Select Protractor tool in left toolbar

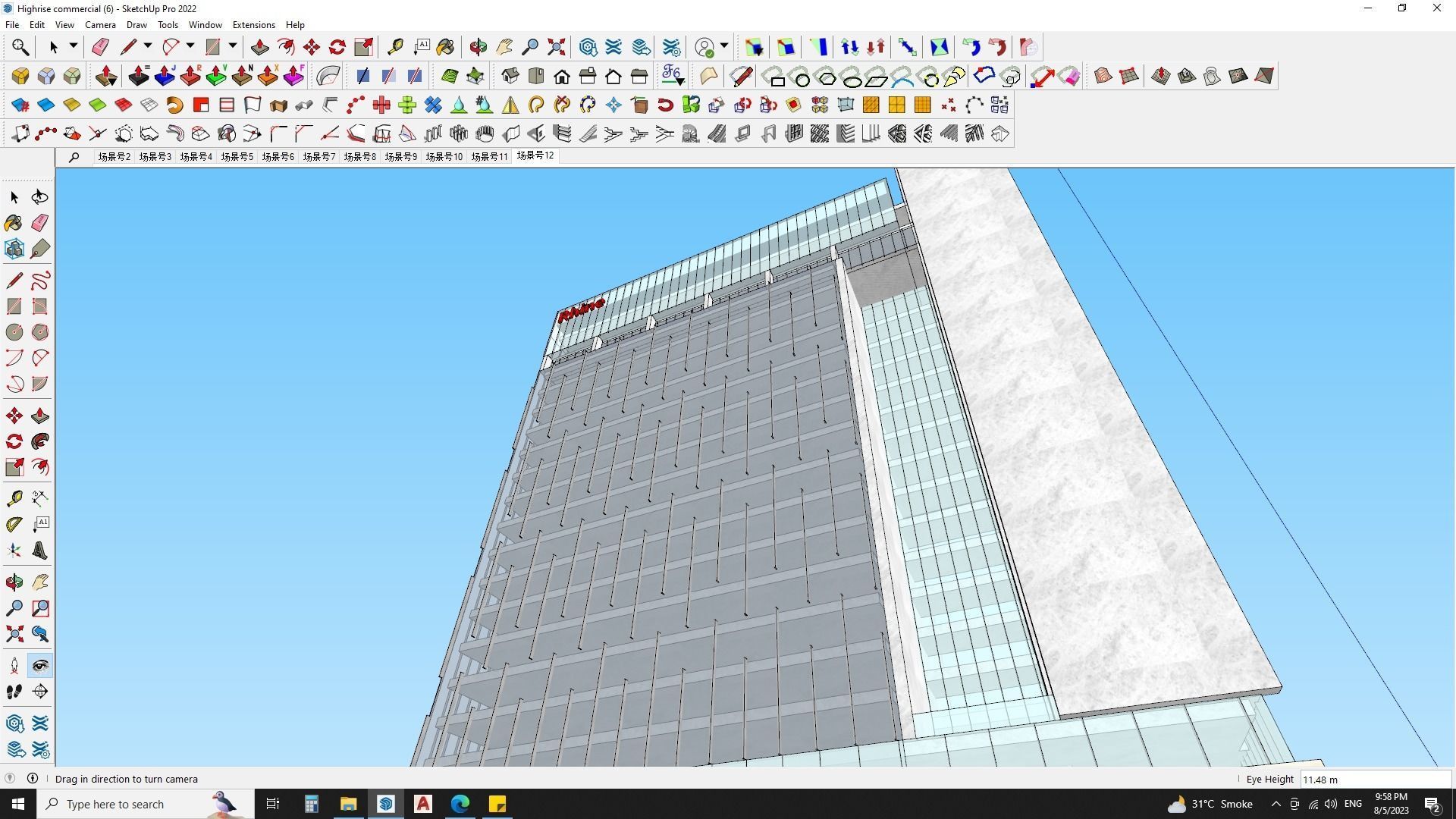tap(14, 525)
